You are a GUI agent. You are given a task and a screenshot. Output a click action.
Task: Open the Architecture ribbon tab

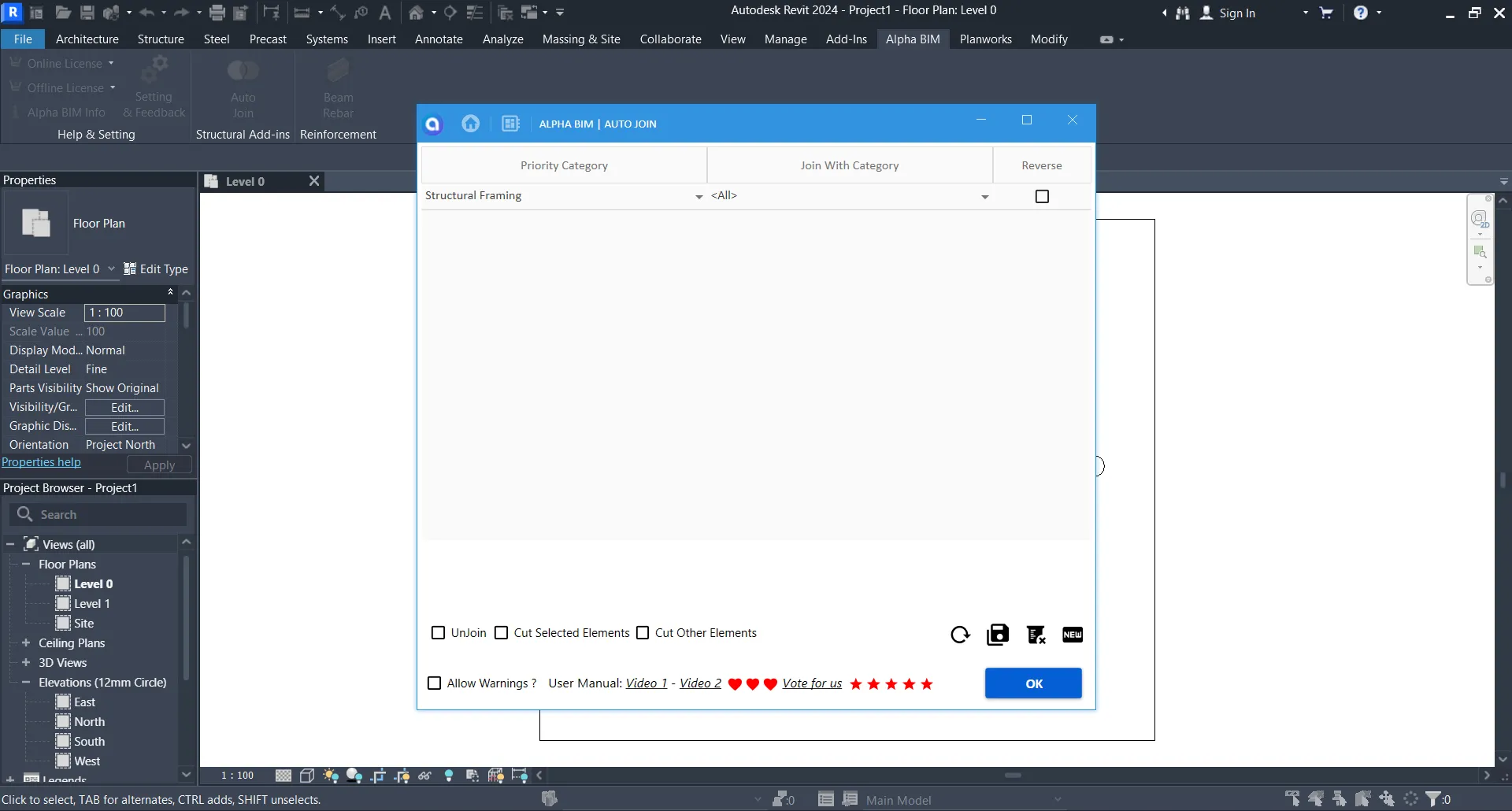(x=87, y=39)
